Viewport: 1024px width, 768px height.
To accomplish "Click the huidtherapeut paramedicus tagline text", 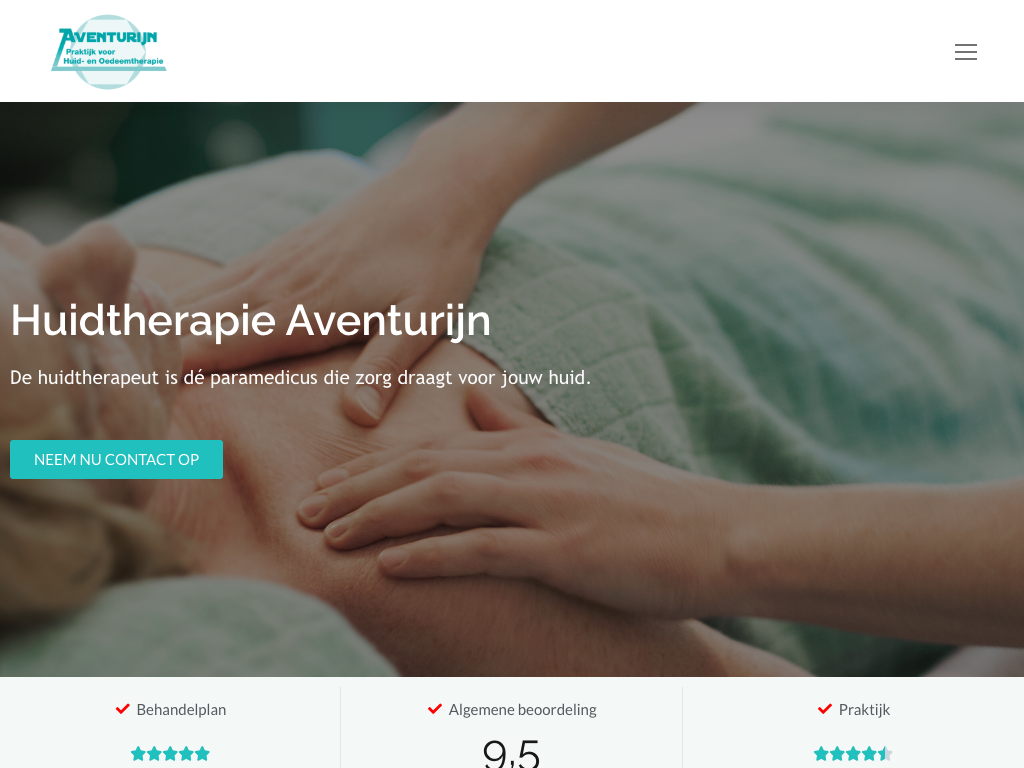I will point(300,377).
